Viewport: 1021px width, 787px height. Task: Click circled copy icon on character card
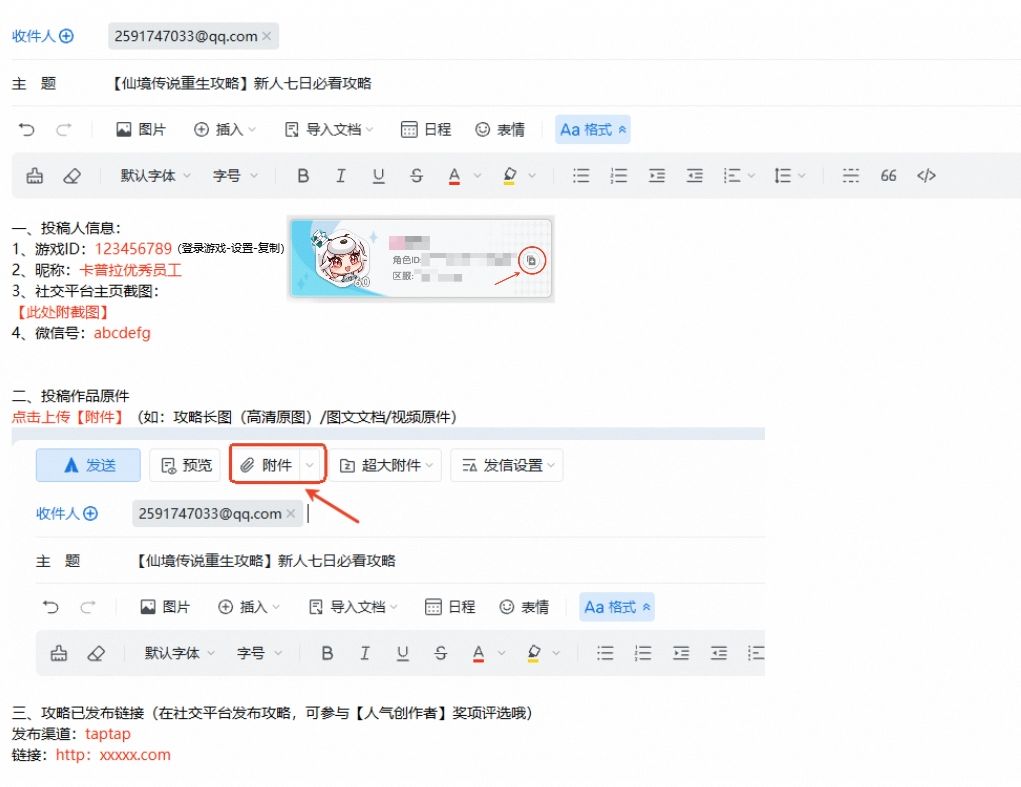pos(531,261)
